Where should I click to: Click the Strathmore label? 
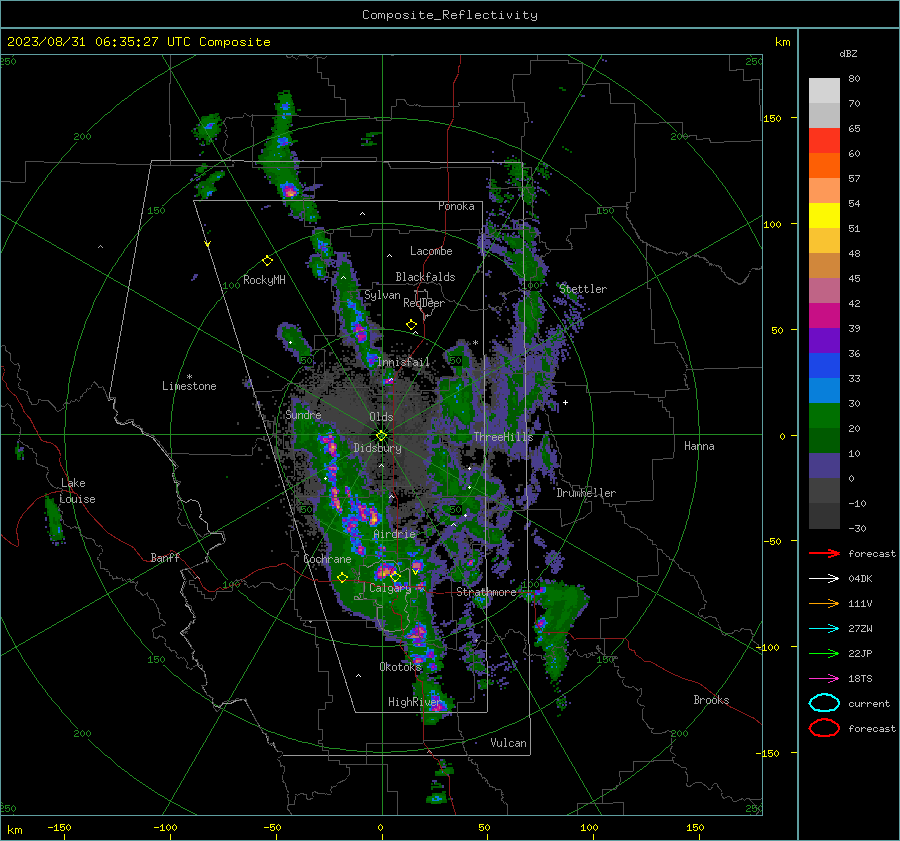click(486, 592)
